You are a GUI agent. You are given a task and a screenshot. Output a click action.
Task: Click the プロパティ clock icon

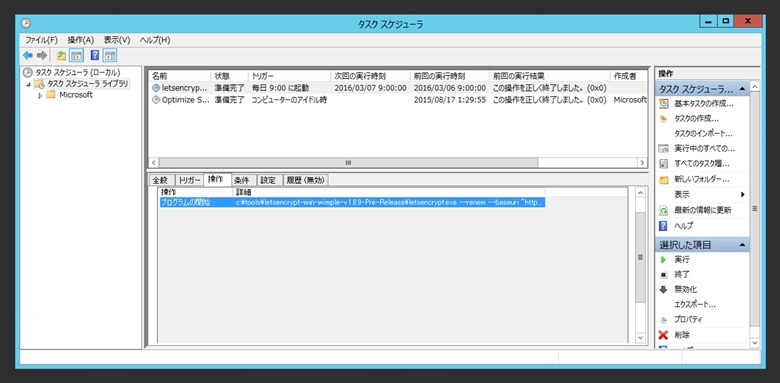tap(663, 320)
